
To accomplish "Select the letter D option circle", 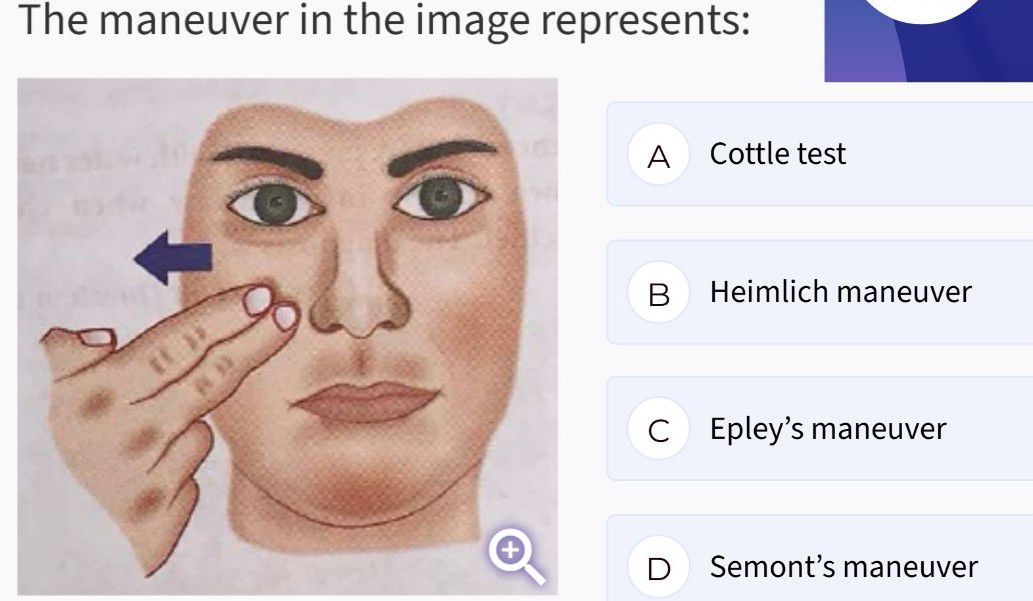I will point(658,567).
